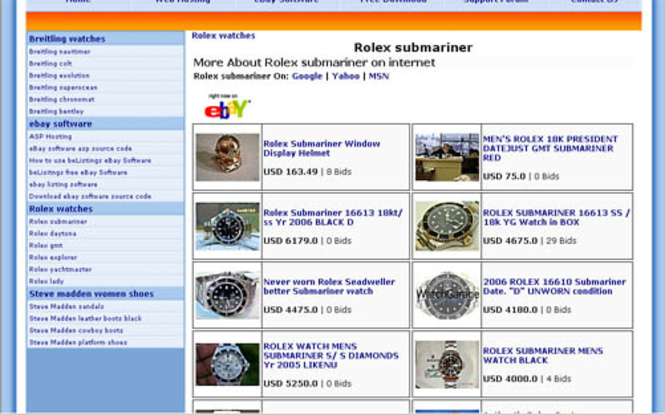Open thumbnail for Men's Rolex 18K President listing
665x415 pixels.
447,157
